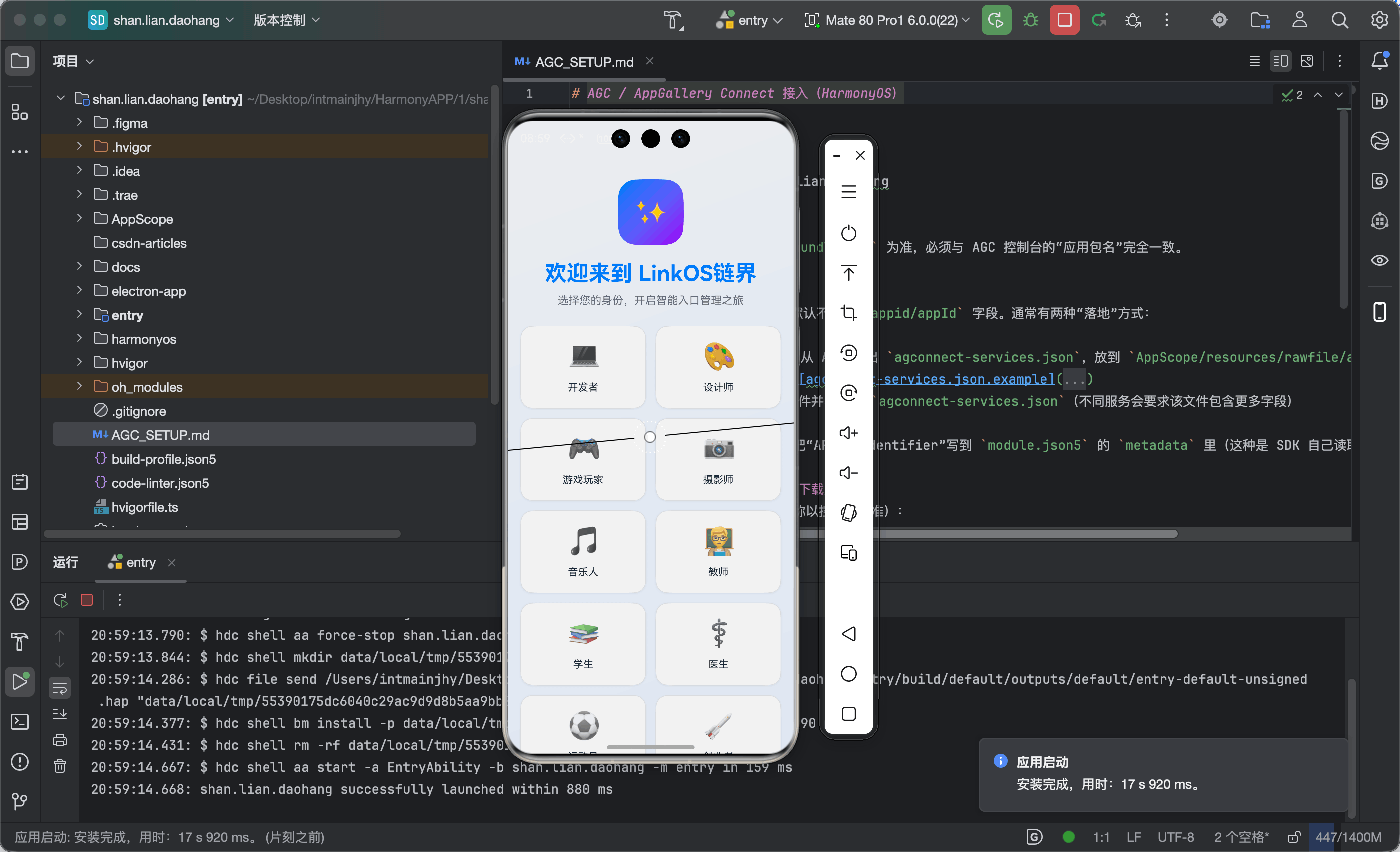Take an emulator screenshot with crop icon
1400x852 pixels.
pos(848,313)
